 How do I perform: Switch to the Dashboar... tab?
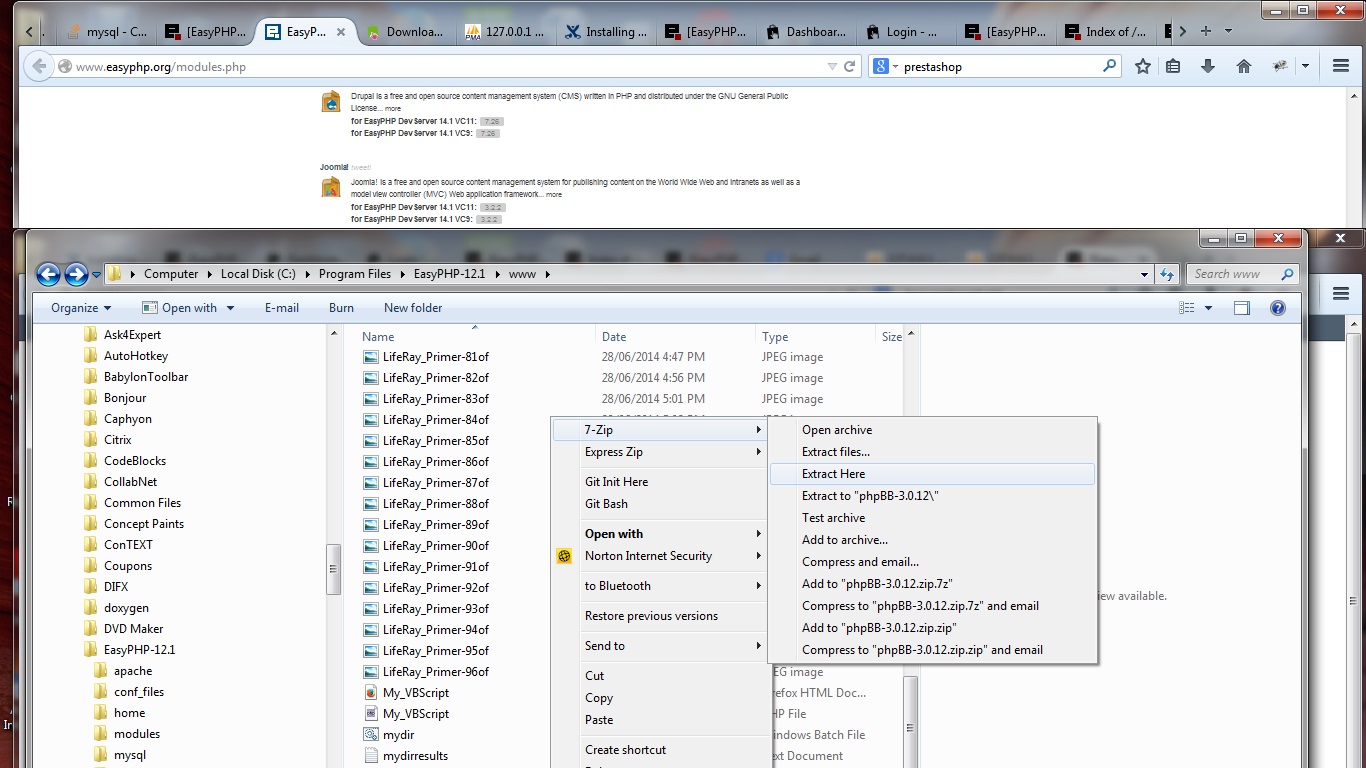806,32
